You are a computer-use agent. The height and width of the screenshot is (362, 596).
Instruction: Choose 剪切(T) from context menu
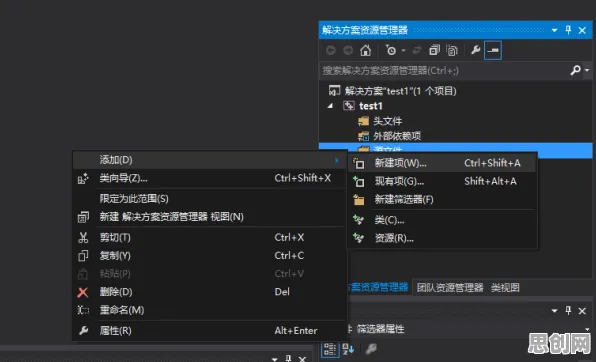tap(209, 237)
